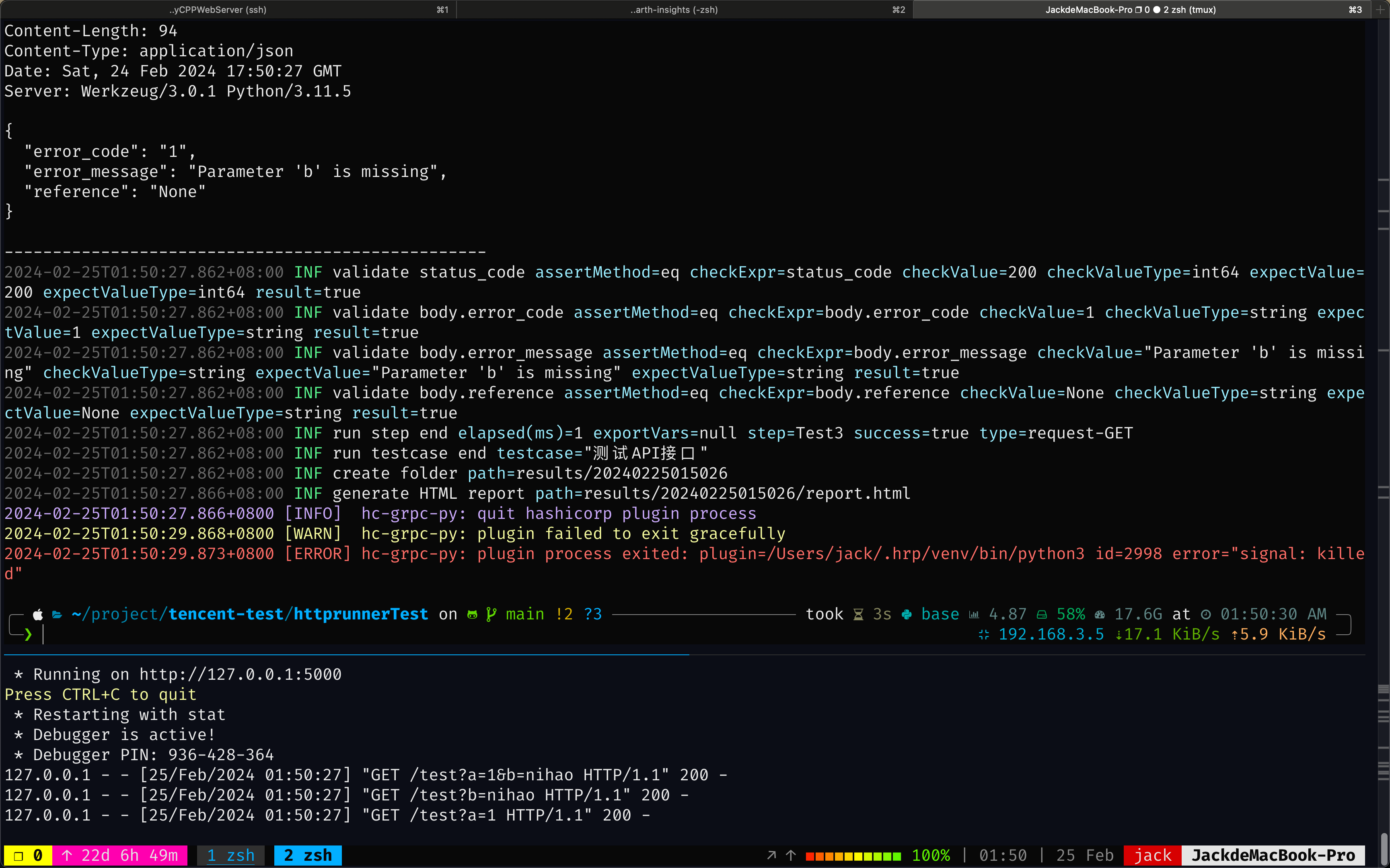The height and width of the screenshot is (868, 1390).
Task: Click the diagonal arrow icon in tmux bar
Action: 771,856
